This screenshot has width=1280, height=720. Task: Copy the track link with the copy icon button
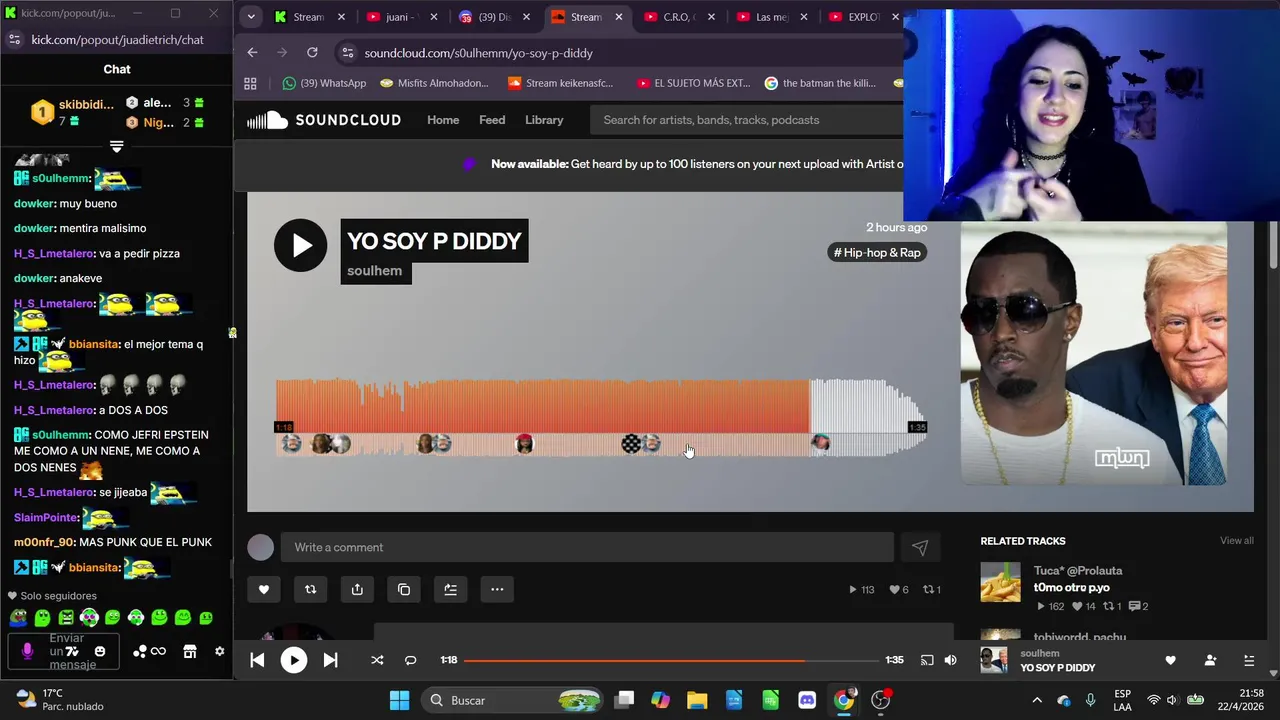(x=404, y=589)
